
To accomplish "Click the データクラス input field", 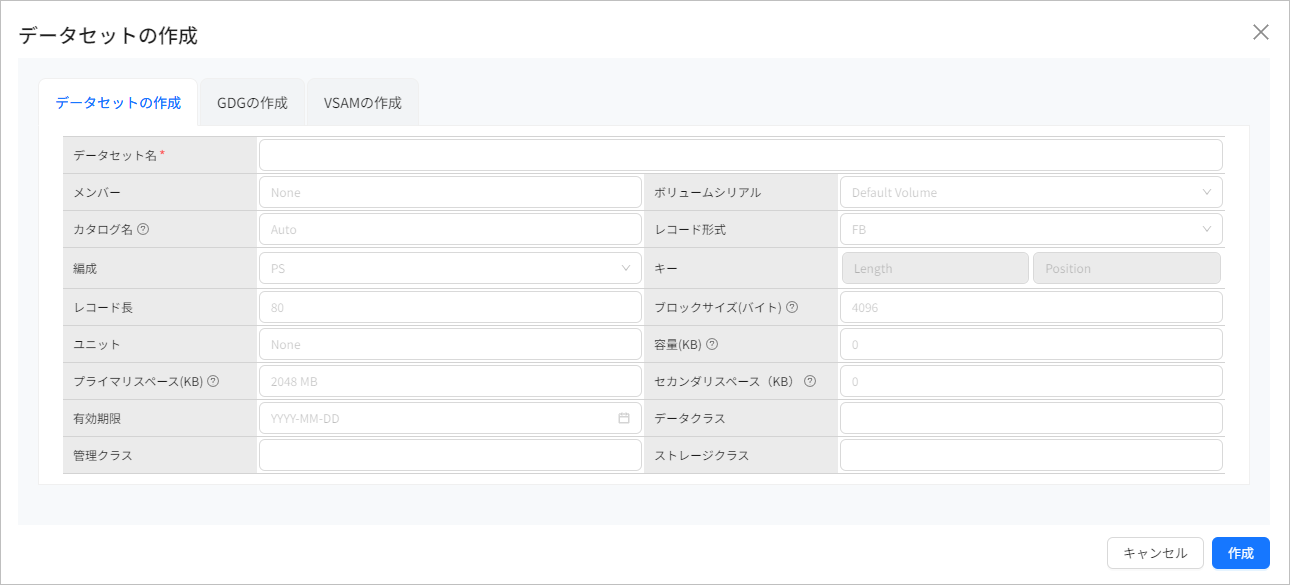I will 1030,417.
